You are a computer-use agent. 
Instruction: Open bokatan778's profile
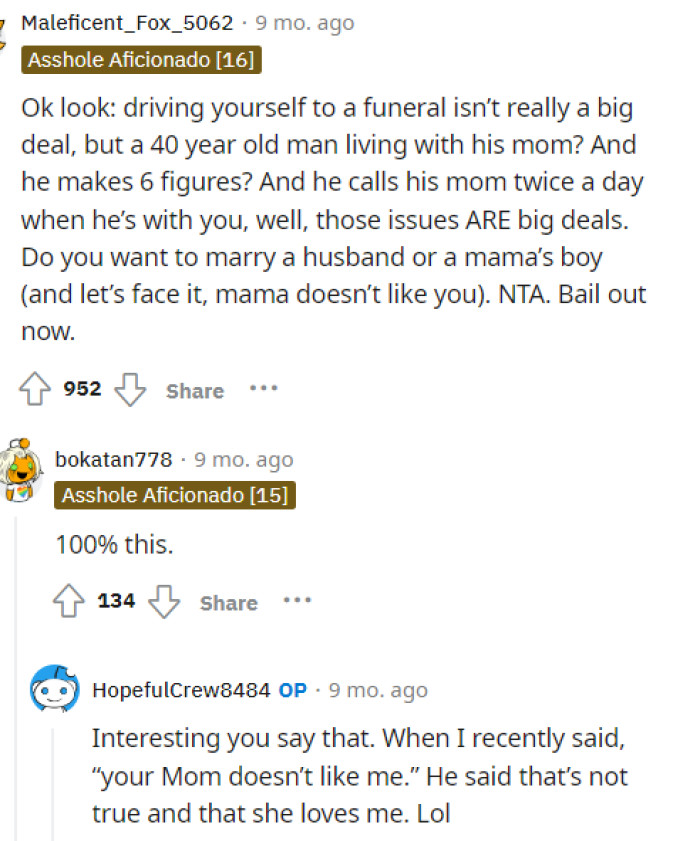[x=114, y=460]
